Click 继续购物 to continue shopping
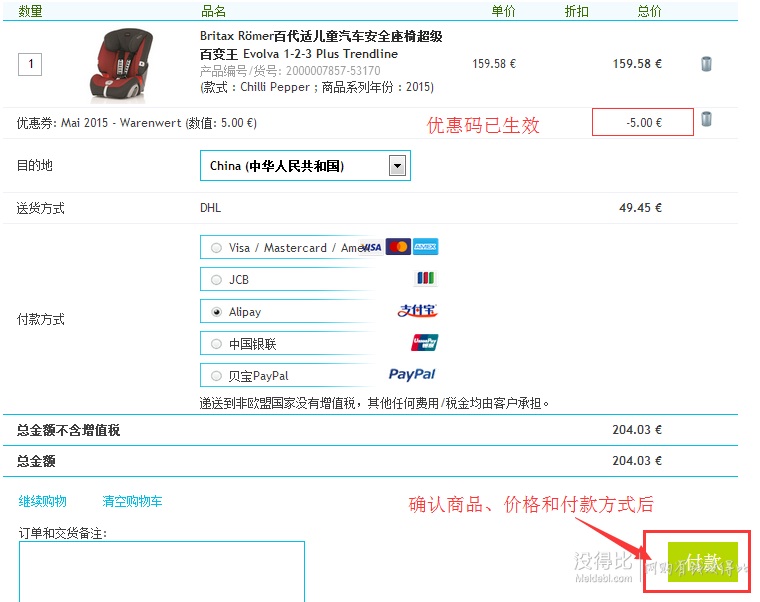760x602 pixels. pos(43,501)
